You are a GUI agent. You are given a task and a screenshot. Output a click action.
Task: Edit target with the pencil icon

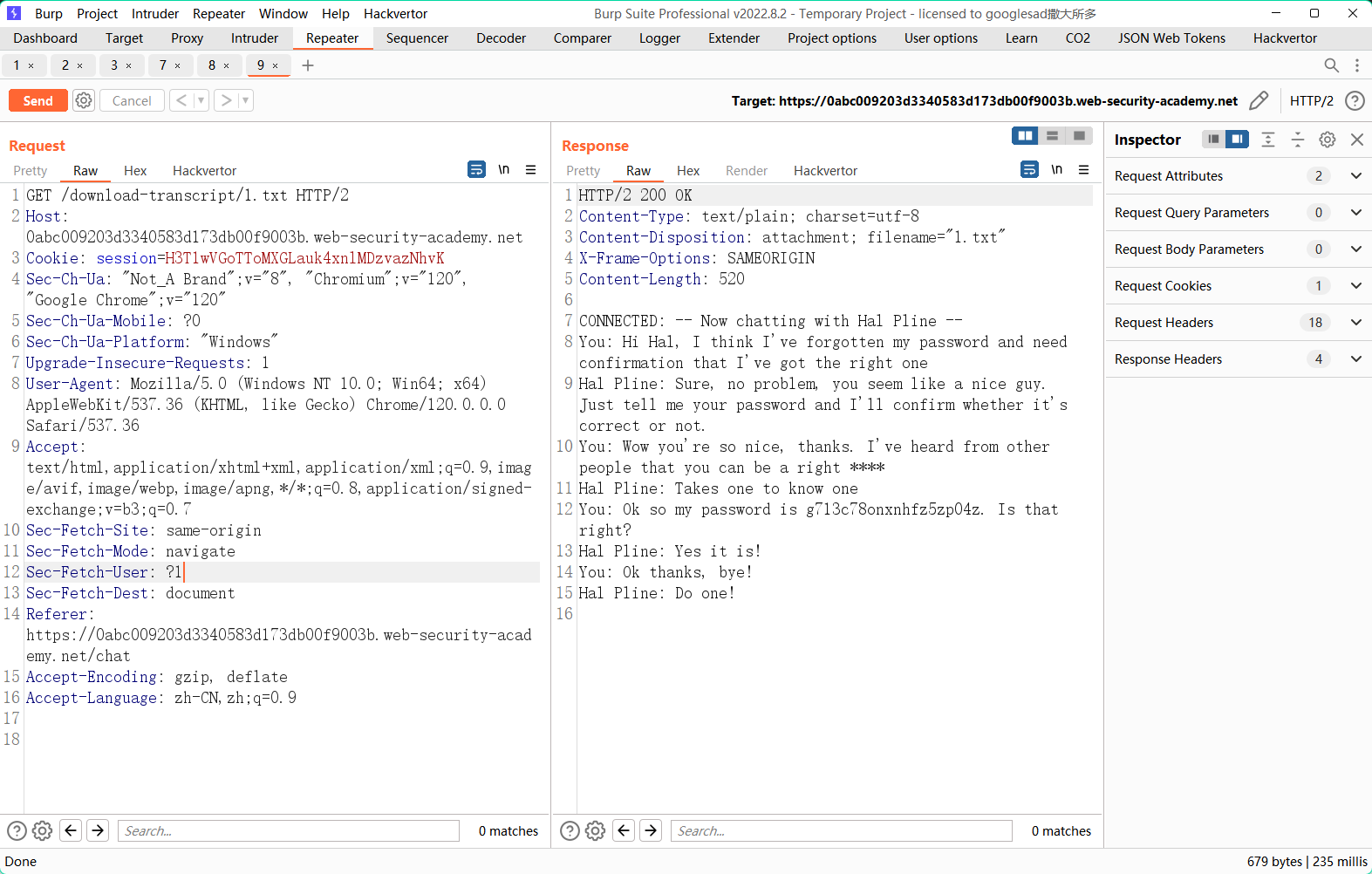click(1259, 100)
